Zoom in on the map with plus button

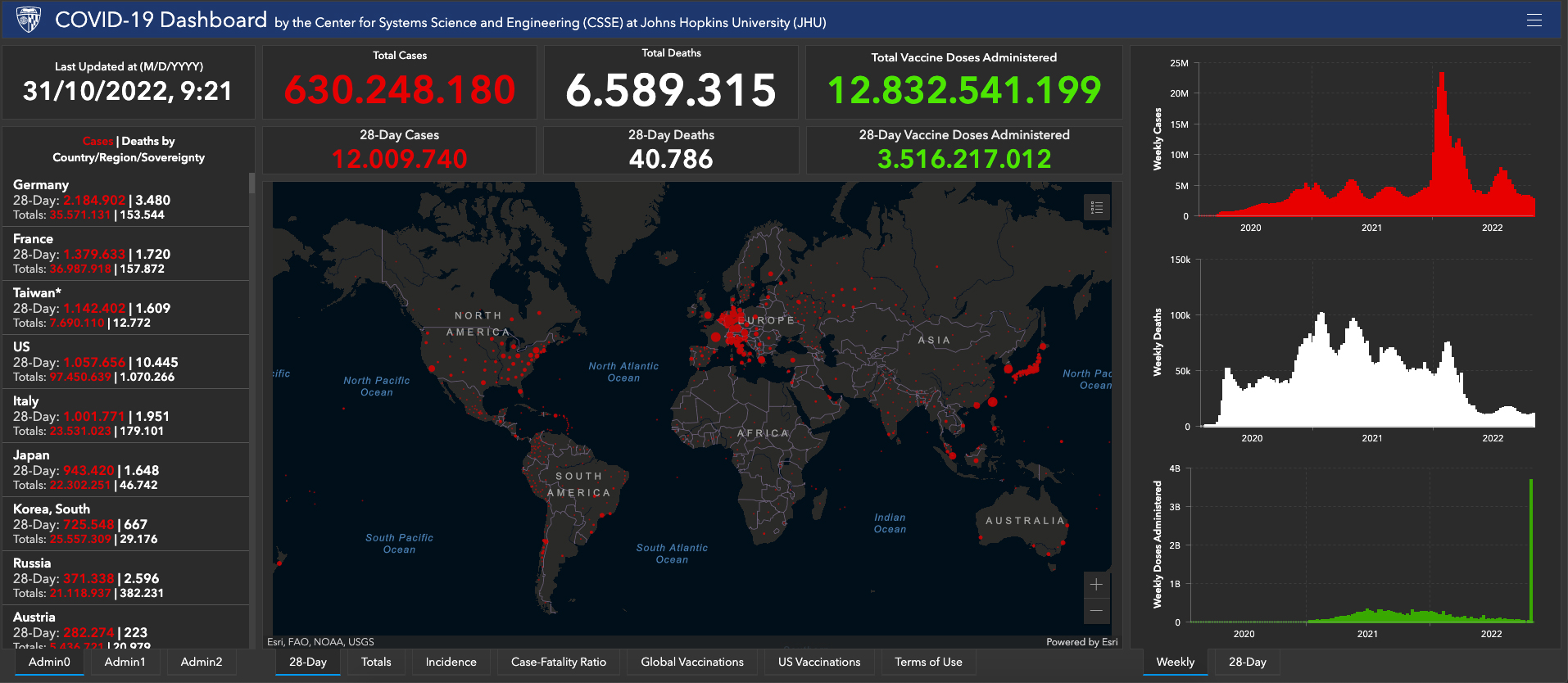pyautogui.click(x=1096, y=585)
